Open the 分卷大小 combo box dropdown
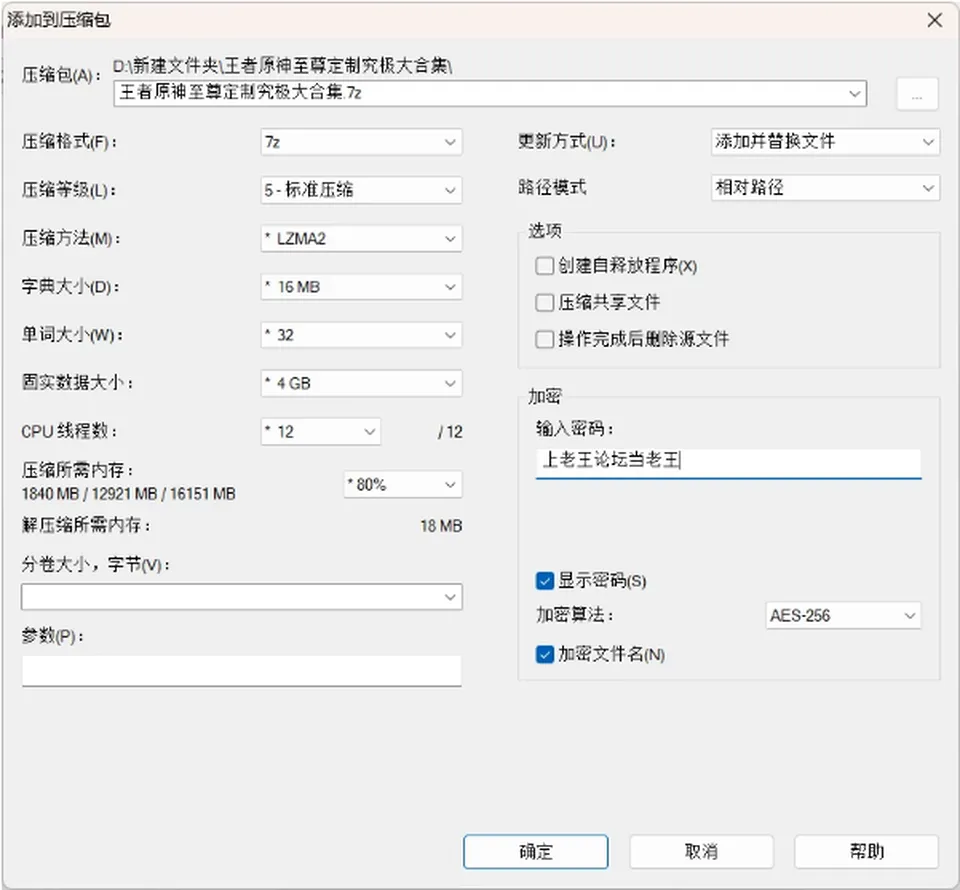This screenshot has height=890, width=960. click(450, 597)
